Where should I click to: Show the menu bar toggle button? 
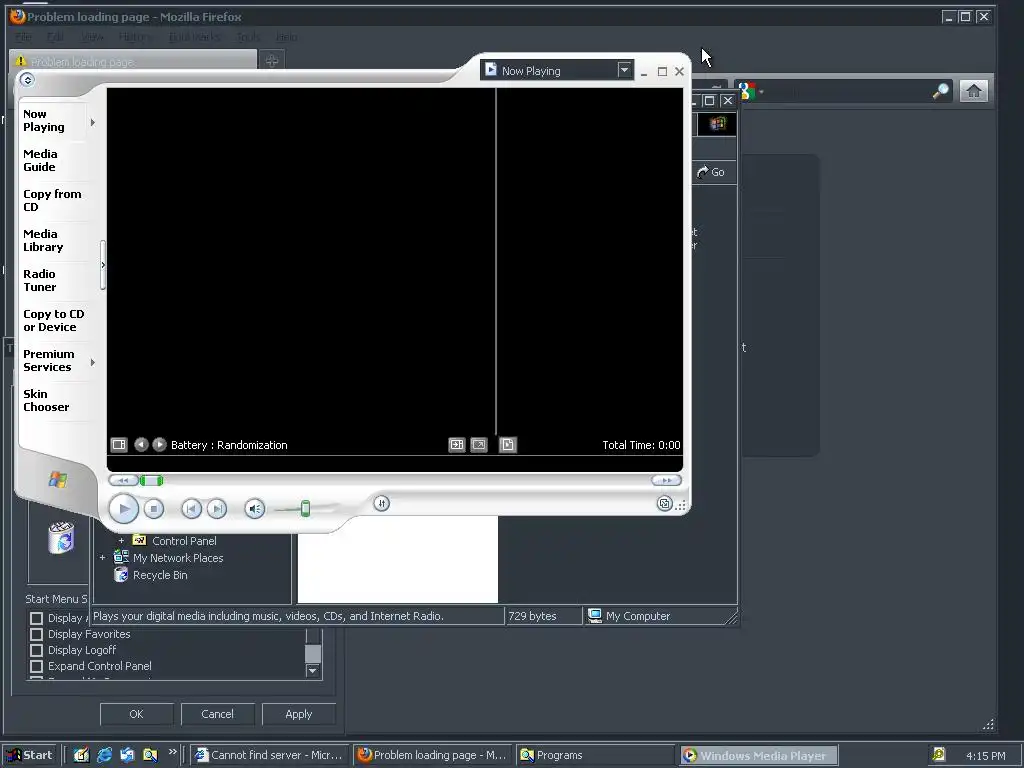(27, 80)
